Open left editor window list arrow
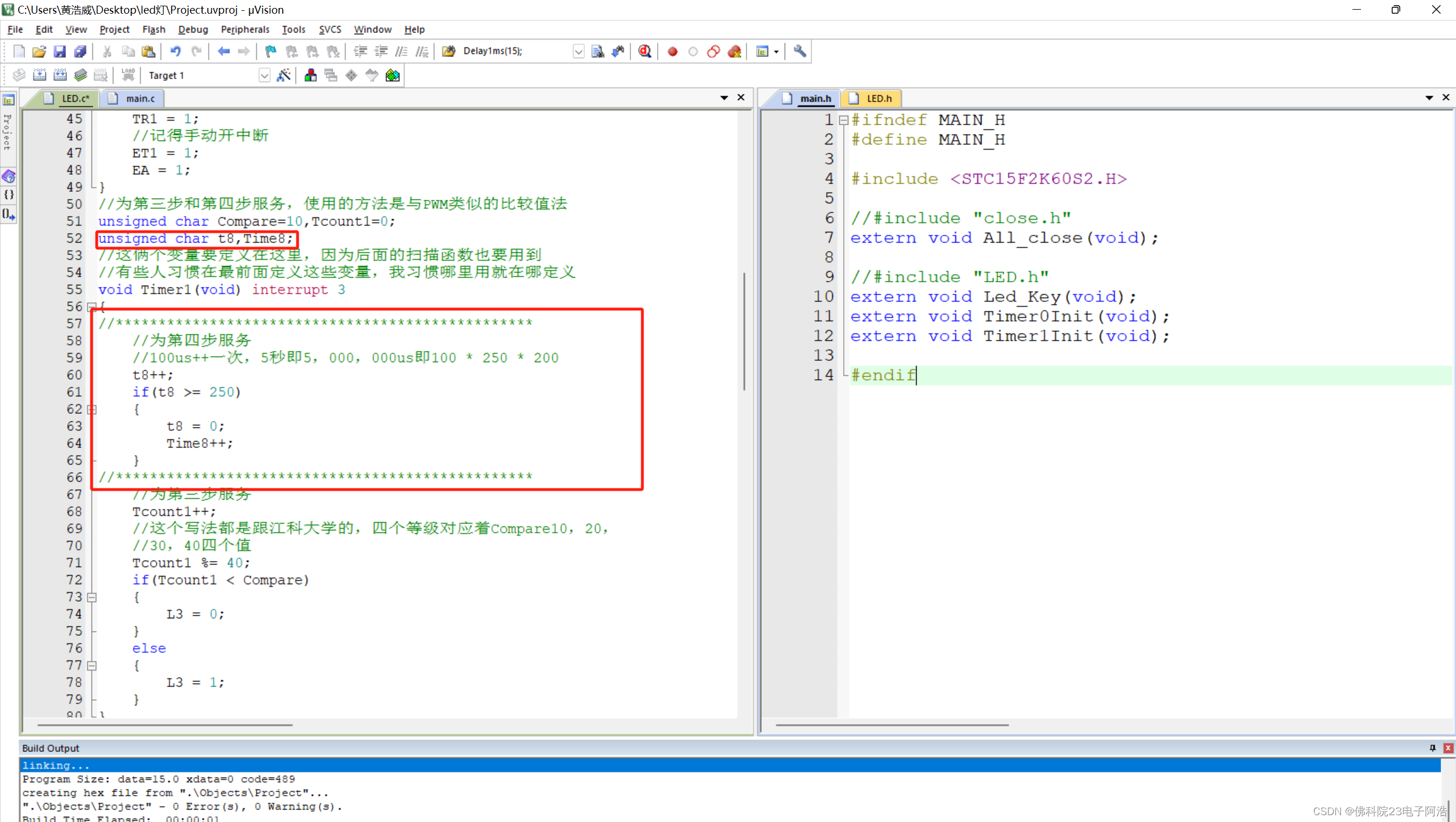1456x822 pixels. point(724,98)
